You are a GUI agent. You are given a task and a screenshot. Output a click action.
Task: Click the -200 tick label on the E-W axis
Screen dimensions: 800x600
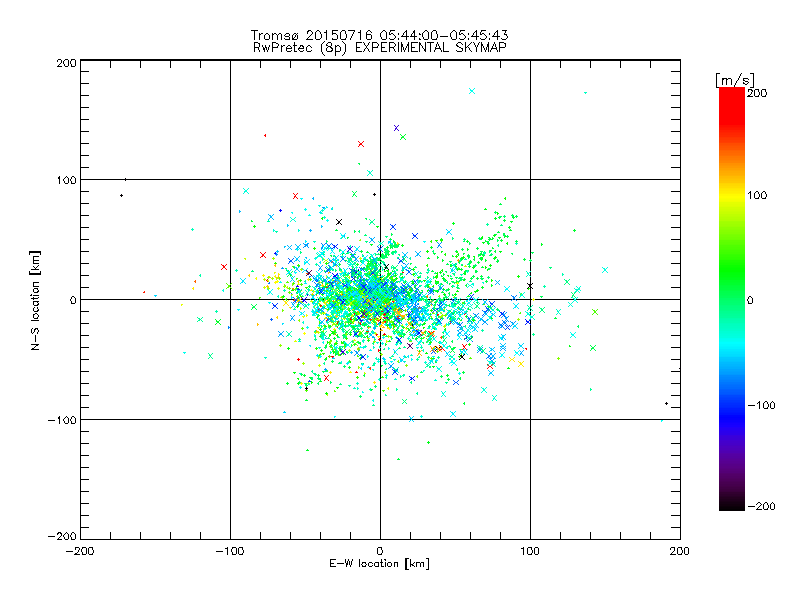(80, 551)
